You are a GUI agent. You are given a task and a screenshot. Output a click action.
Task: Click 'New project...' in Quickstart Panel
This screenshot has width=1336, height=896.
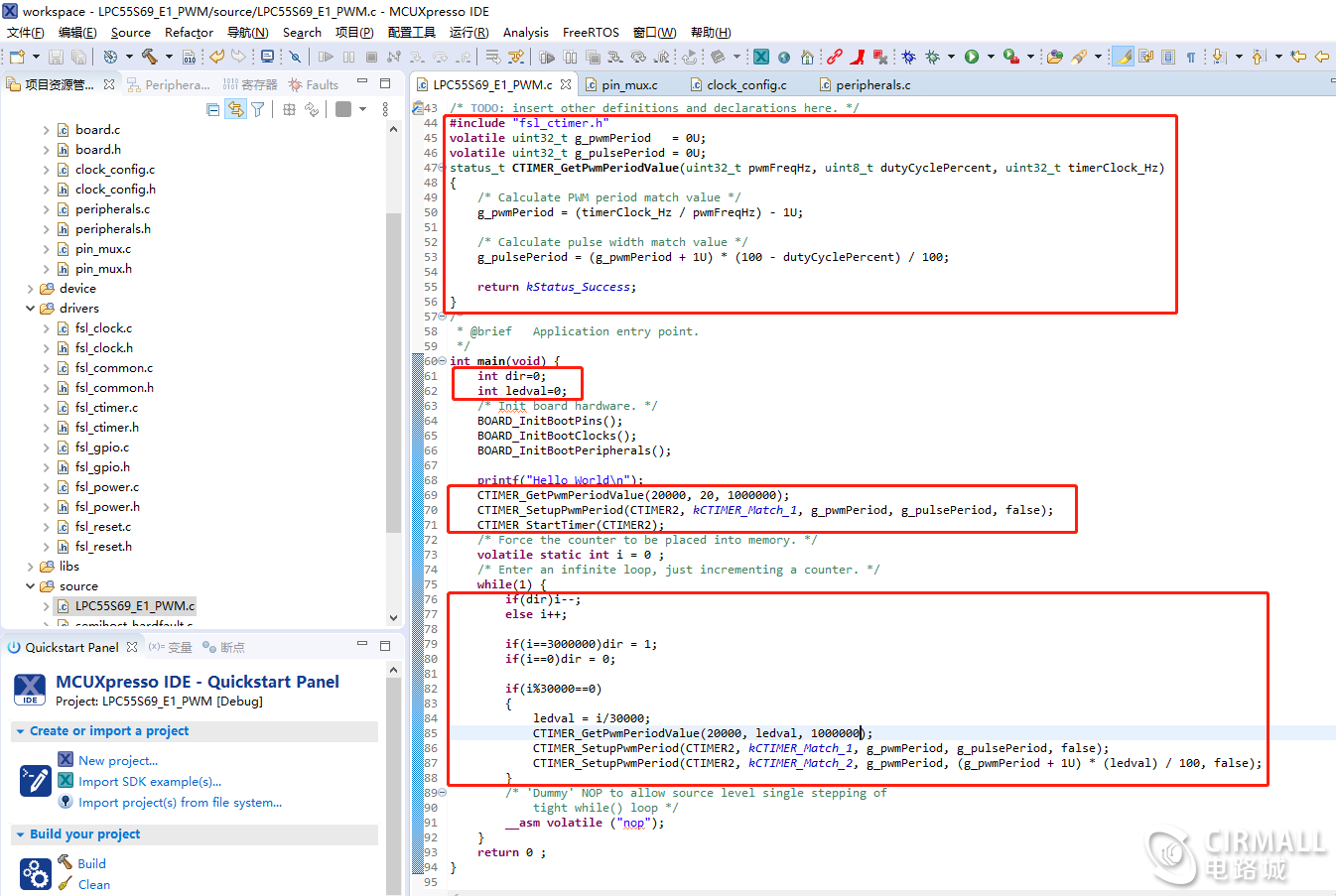(118, 760)
